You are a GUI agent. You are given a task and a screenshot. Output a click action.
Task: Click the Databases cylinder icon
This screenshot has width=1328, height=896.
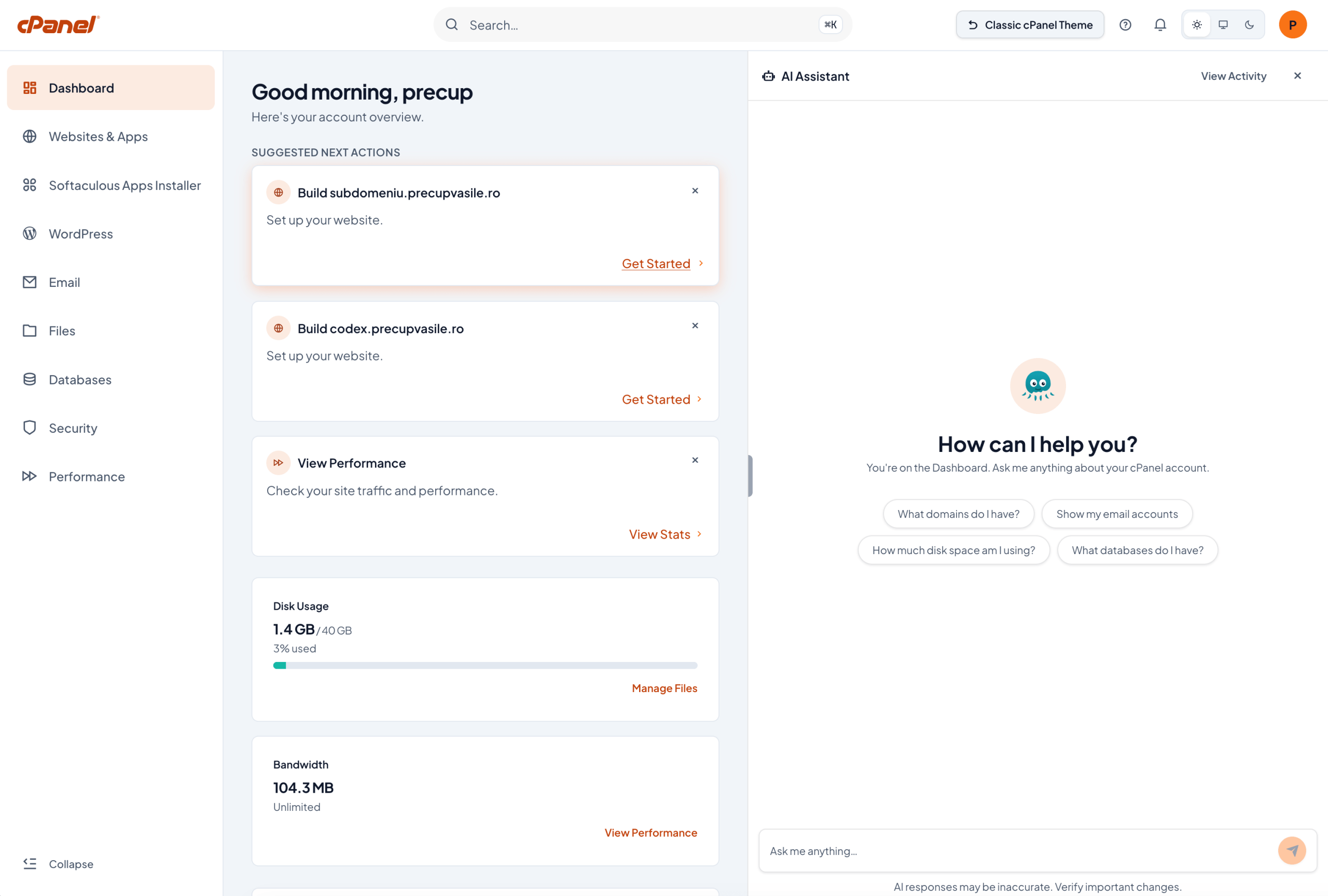coord(30,379)
